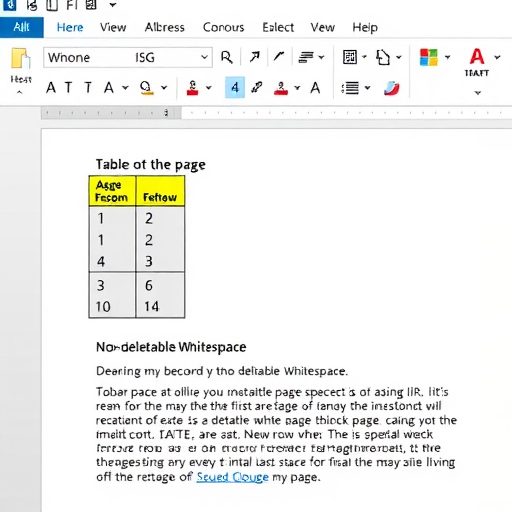The image size is (512, 512).
Task: Click the paint brush tool icon
Action: point(257,87)
